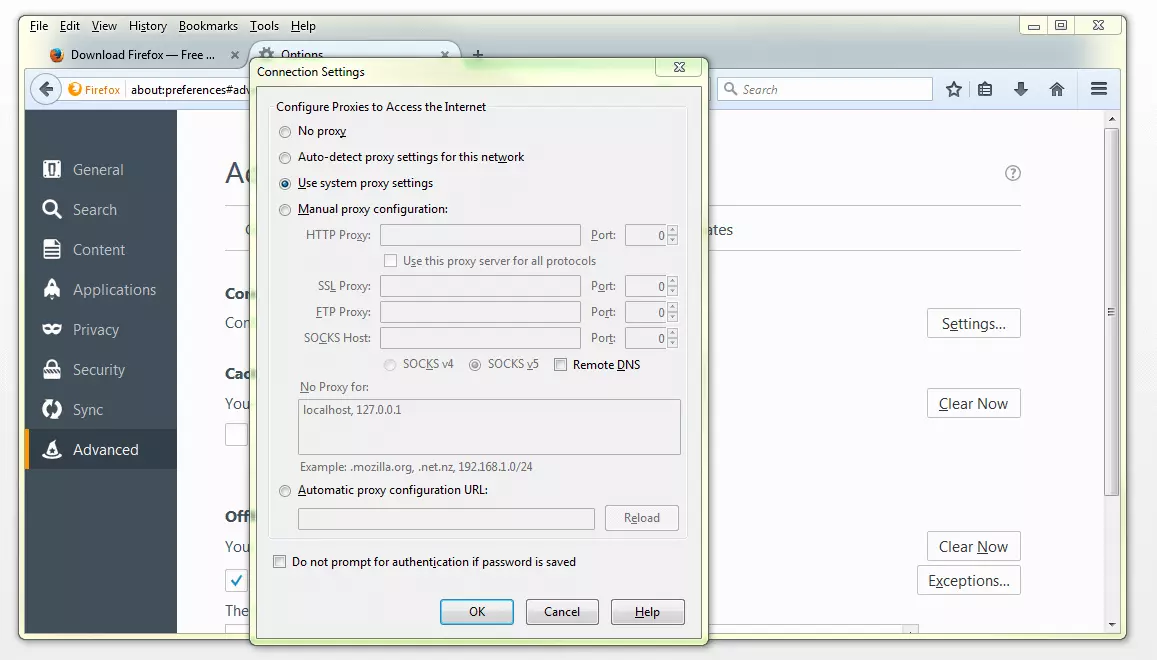Click the vertical scrollbar of Options page

[x=1111, y=312]
